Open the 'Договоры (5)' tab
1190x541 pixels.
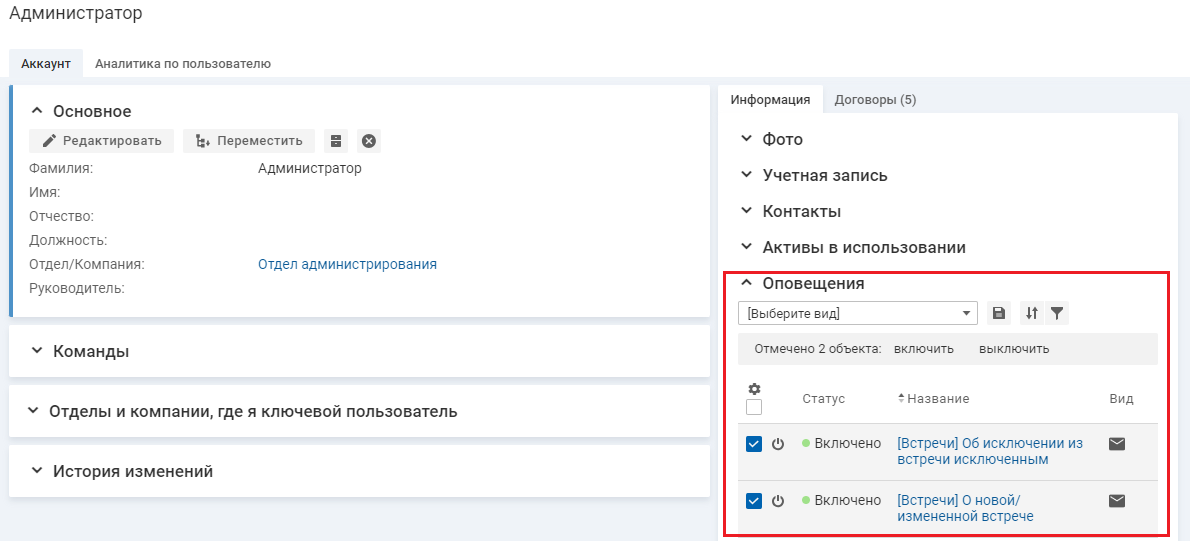pyautogui.click(x=875, y=99)
